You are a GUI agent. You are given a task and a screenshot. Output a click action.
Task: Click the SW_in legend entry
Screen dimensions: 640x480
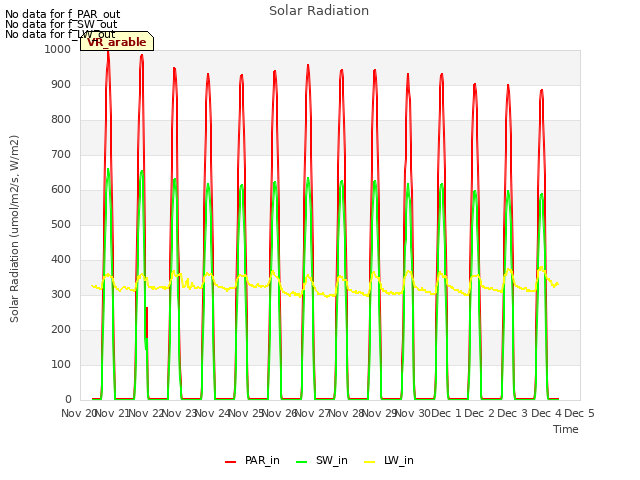[322, 461]
